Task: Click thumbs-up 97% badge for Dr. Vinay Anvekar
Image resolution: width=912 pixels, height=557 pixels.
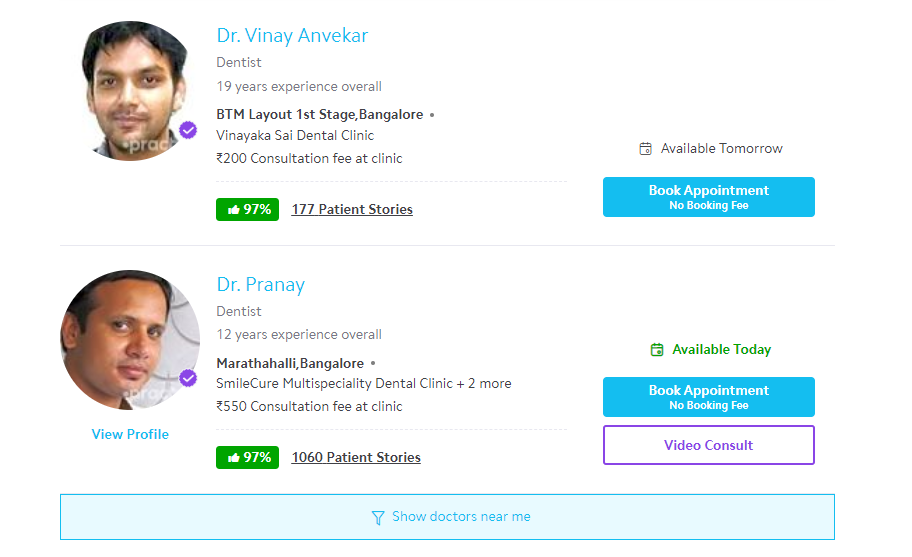Action: point(247,210)
